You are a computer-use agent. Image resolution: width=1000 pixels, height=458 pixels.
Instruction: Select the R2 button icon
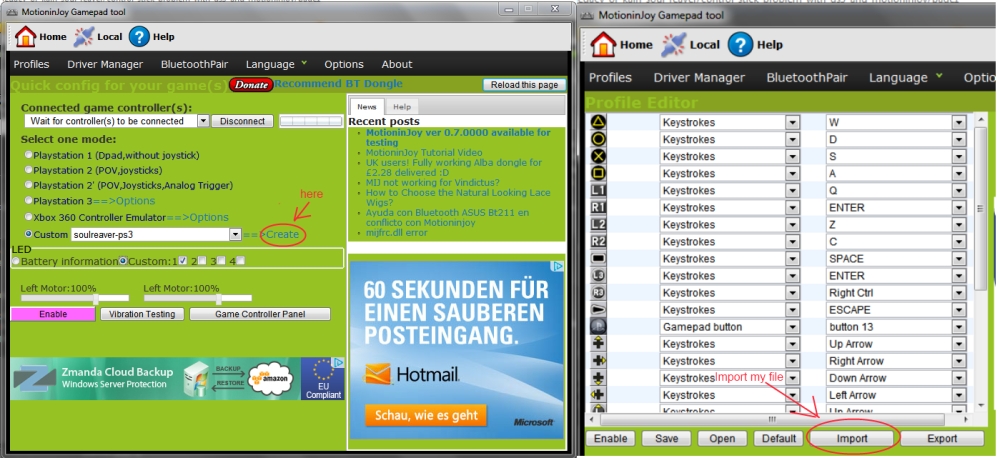tap(598, 241)
